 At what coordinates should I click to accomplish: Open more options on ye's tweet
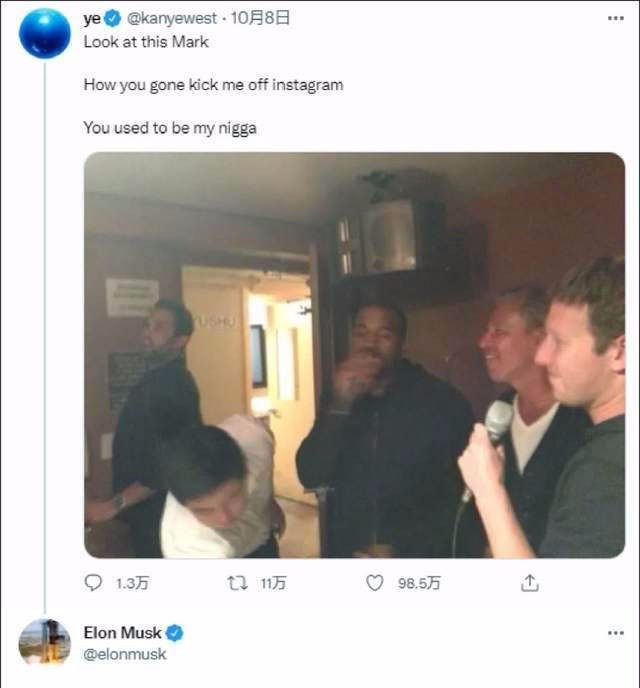pyautogui.click(x=615, y=18)
